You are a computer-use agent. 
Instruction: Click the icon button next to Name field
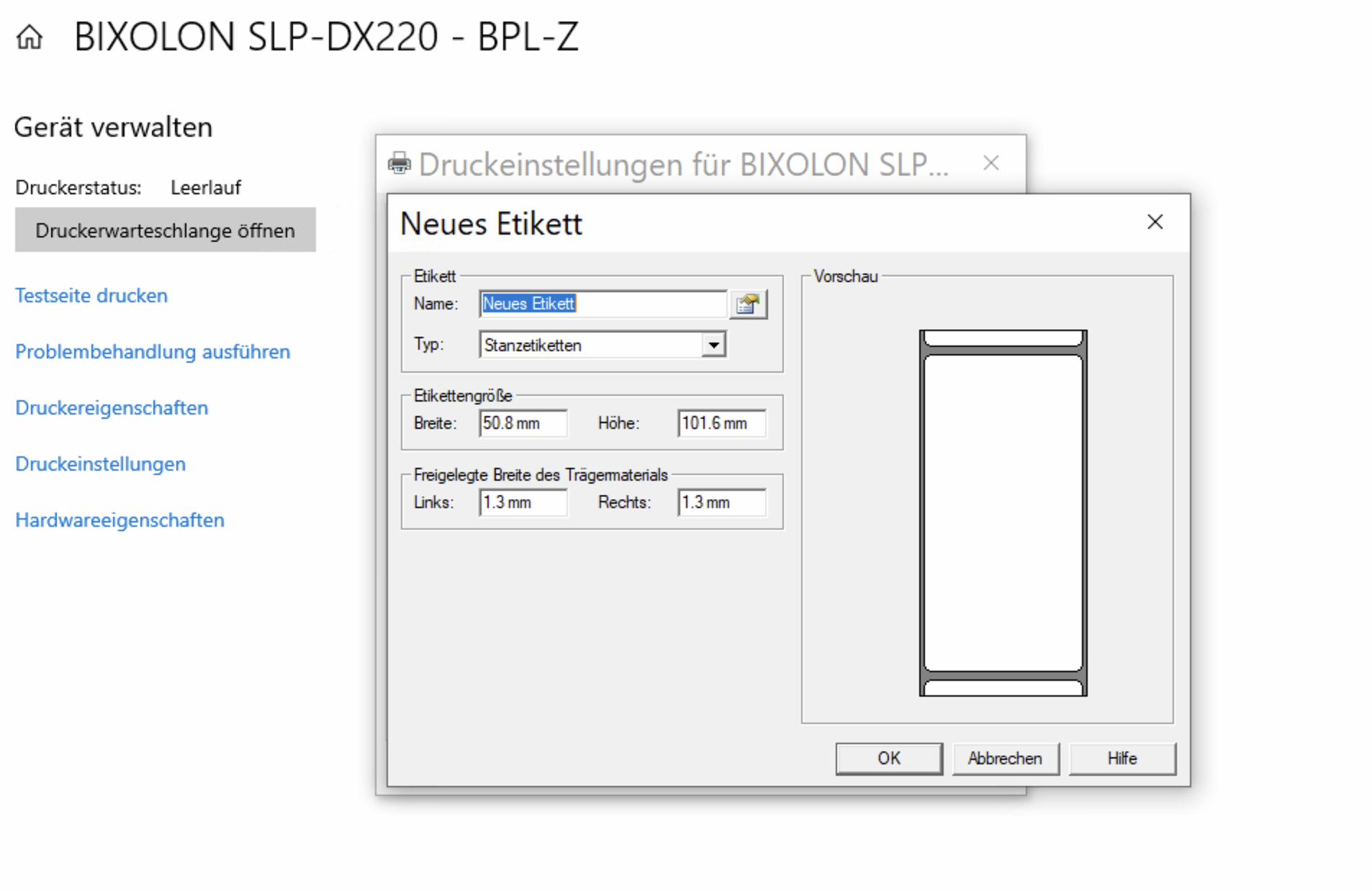747,304
